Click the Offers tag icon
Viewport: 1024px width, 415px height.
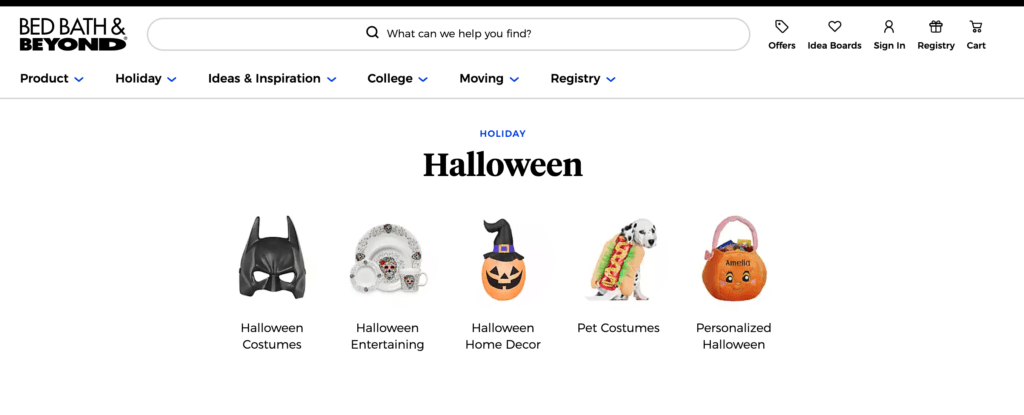click(781, 27)
